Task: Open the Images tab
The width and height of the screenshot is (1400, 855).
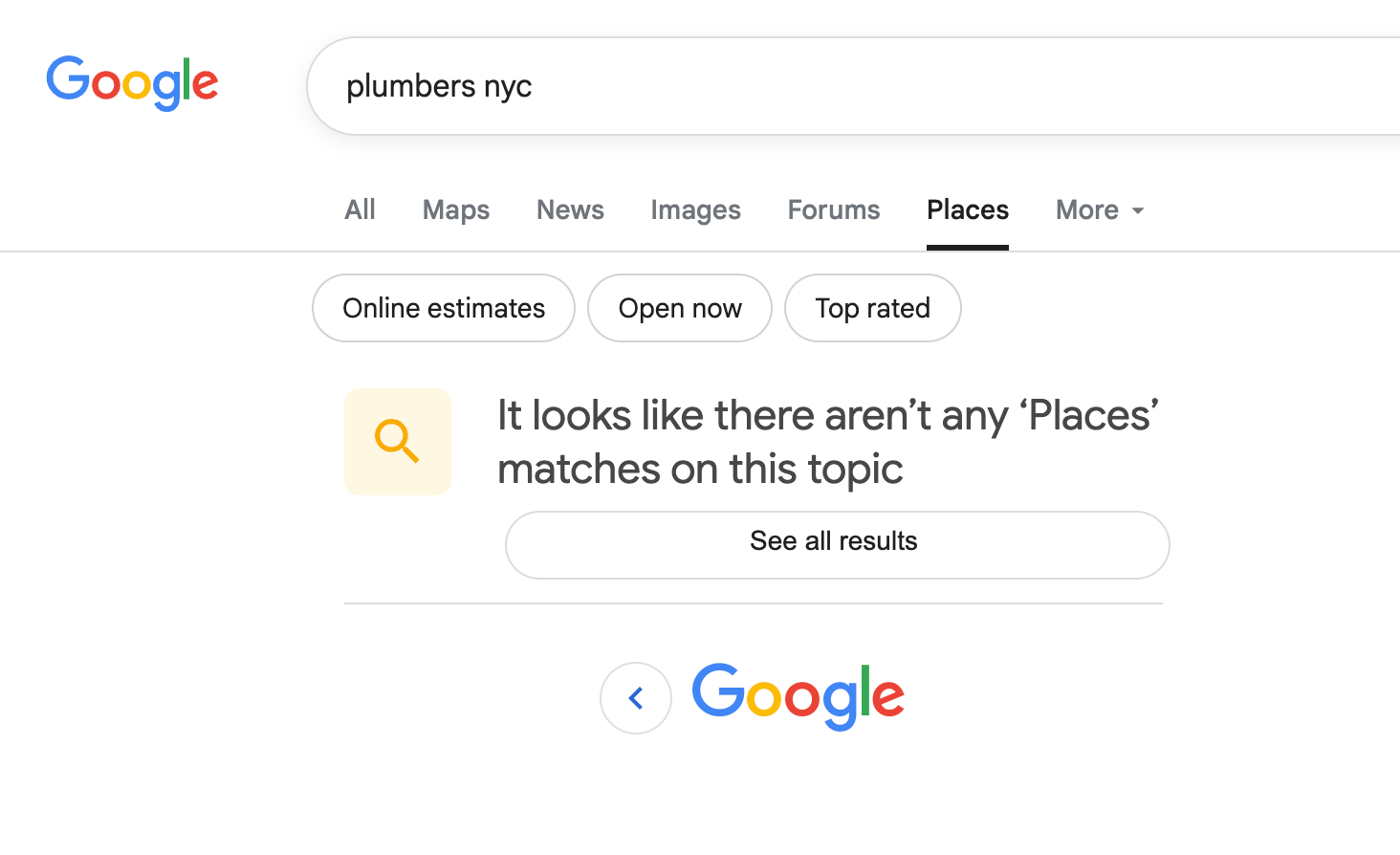Action: [x=695, y=210]
